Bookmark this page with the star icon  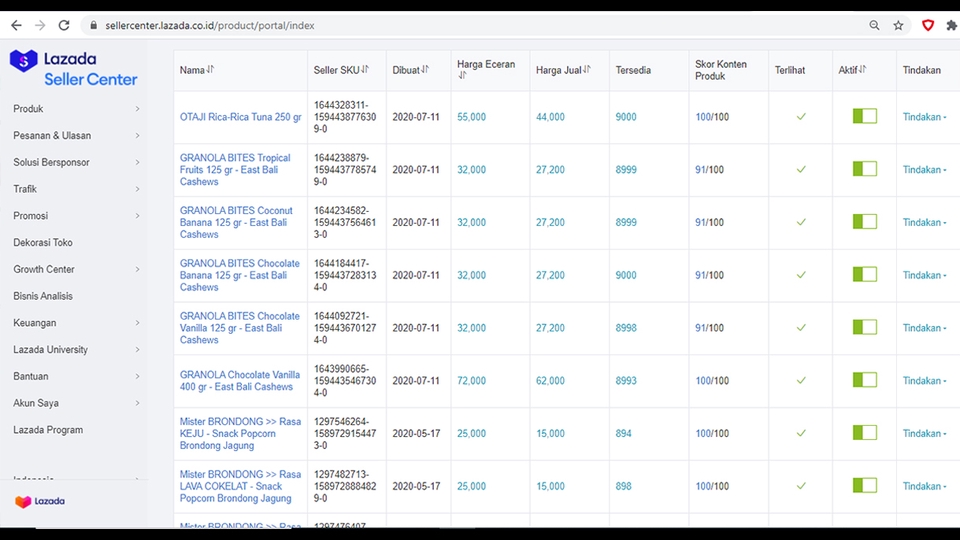[898, 25]
